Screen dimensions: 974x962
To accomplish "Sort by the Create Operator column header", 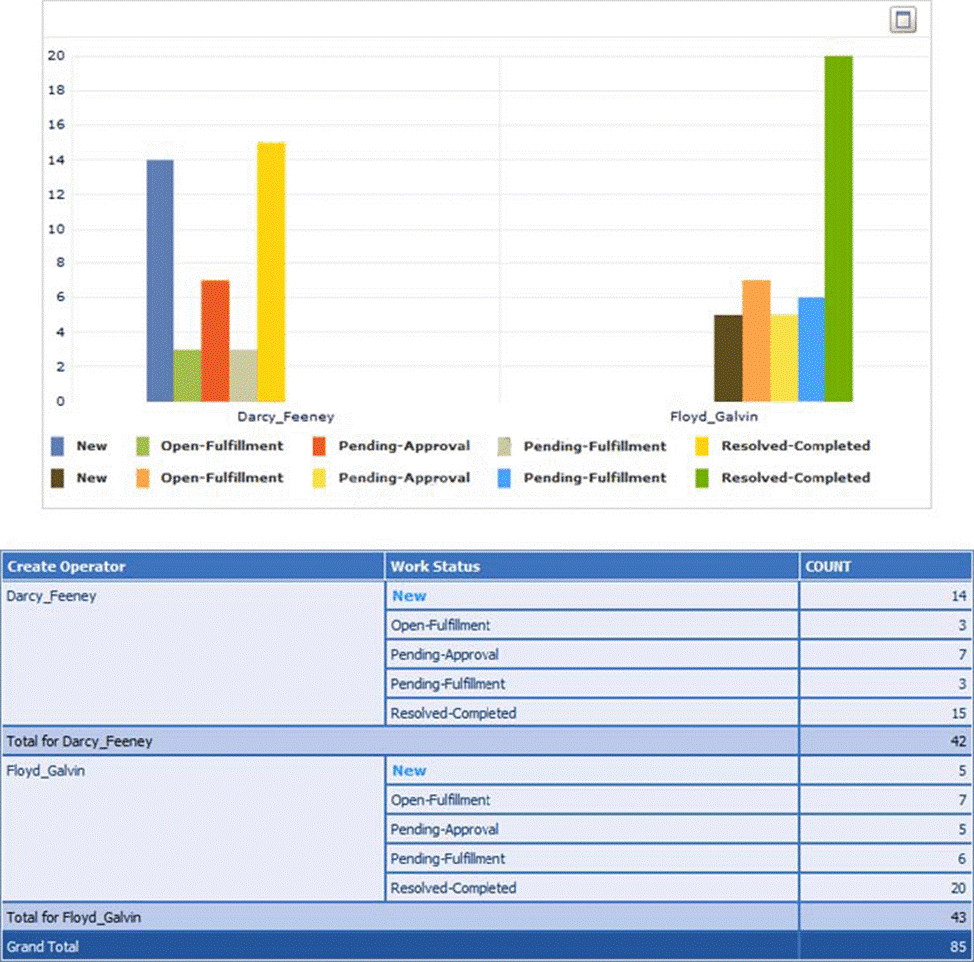I will tap(67, 566).
